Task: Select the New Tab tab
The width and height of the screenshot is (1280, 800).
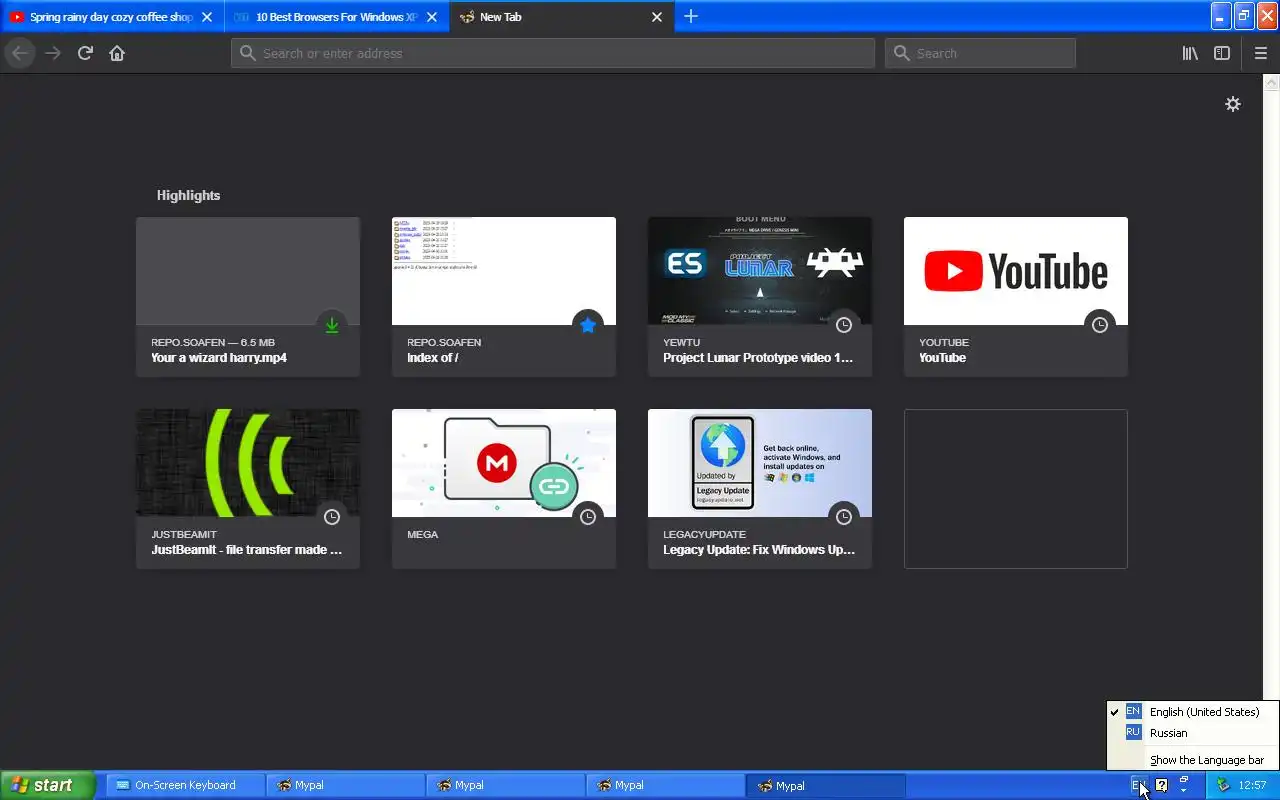Action: pos(560,17)
